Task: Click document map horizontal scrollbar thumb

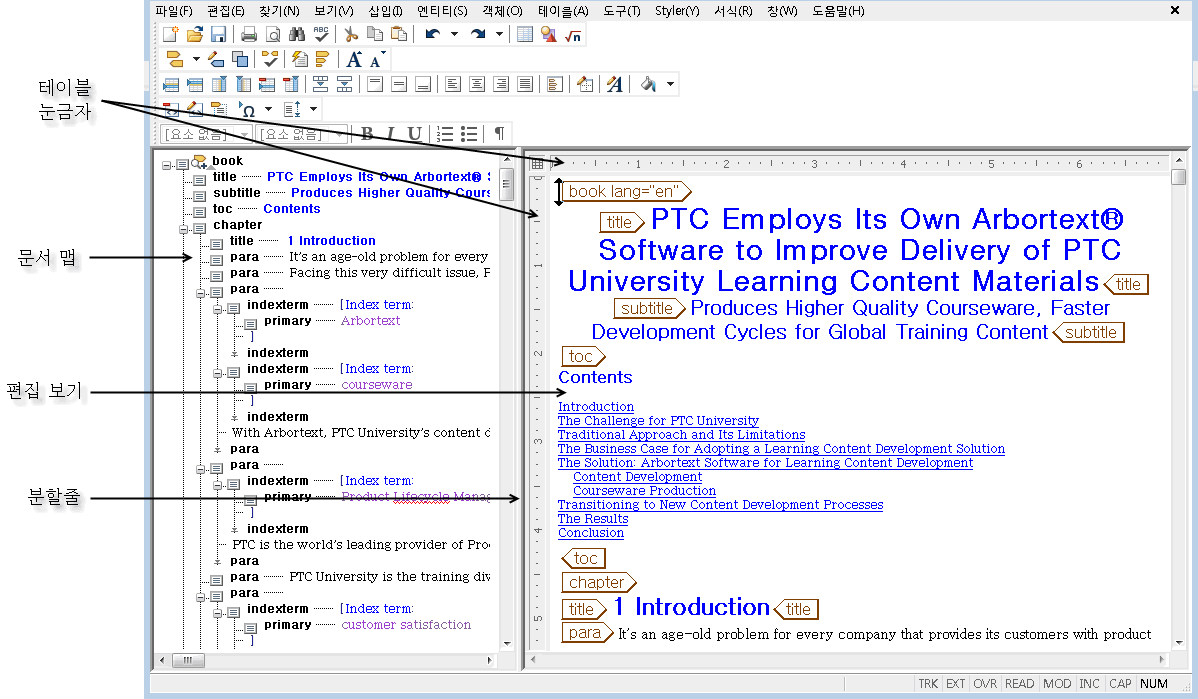Action: point(188,660)
